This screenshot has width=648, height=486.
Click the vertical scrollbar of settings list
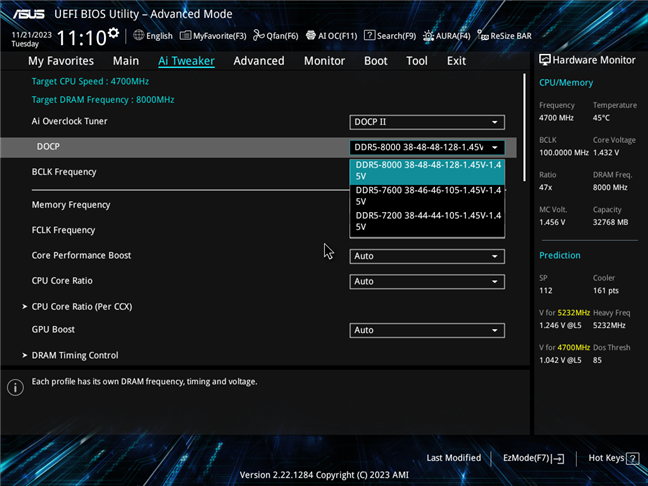pyautogui.click(x=524, y=127)
